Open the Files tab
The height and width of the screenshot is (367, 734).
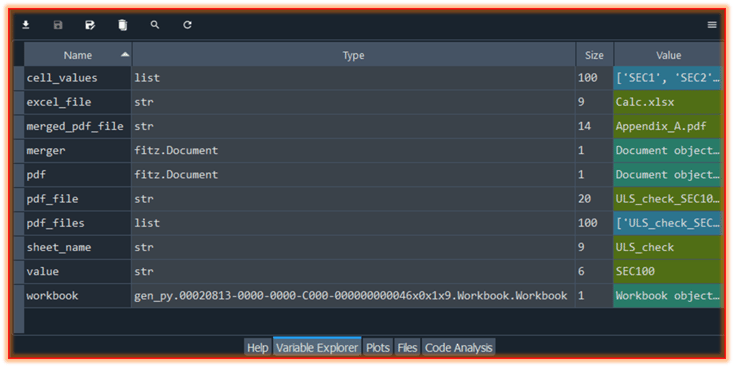407,348
